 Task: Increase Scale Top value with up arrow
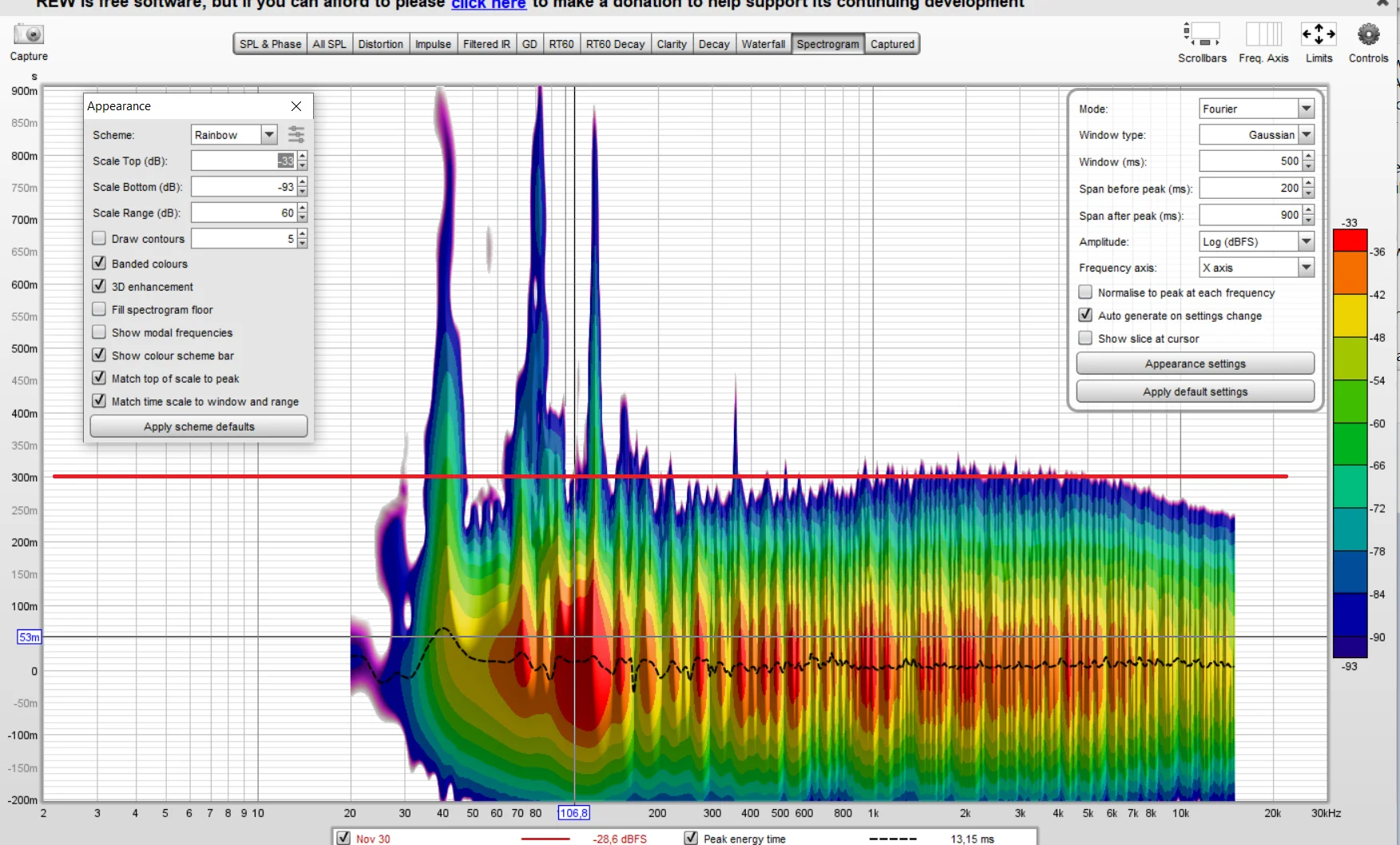[302, 156]
